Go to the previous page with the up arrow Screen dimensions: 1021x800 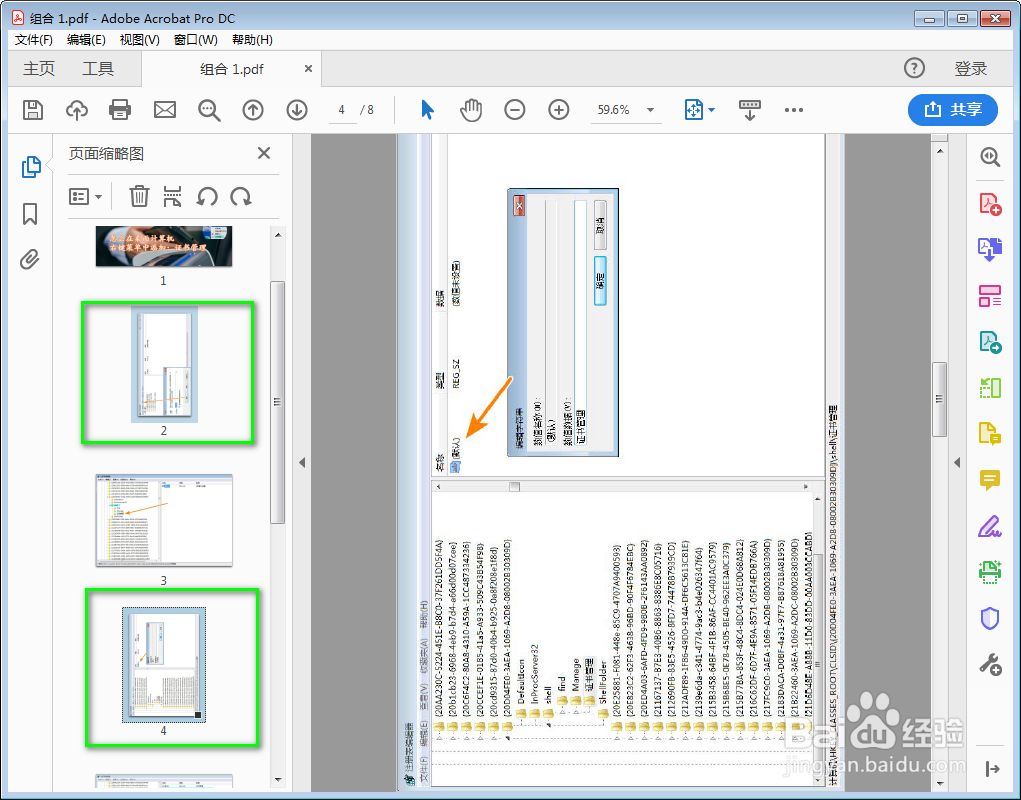253,110
